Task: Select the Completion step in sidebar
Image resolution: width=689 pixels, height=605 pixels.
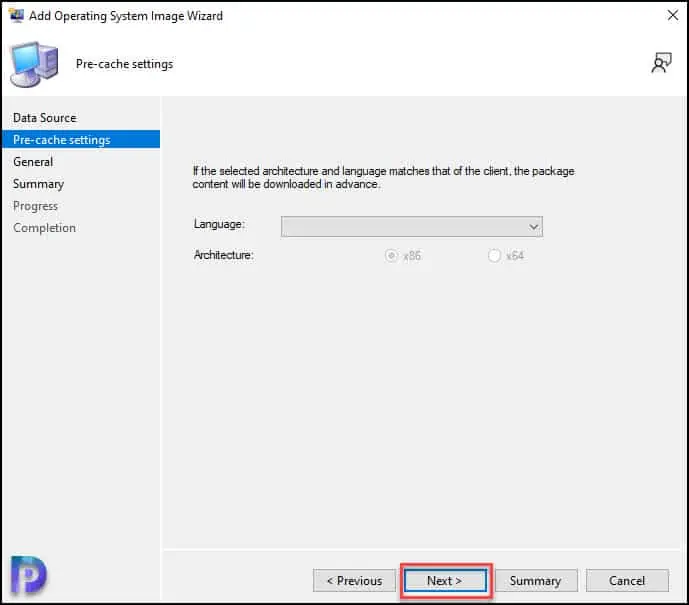Action: pyautogui.click(x=44, y=228)
